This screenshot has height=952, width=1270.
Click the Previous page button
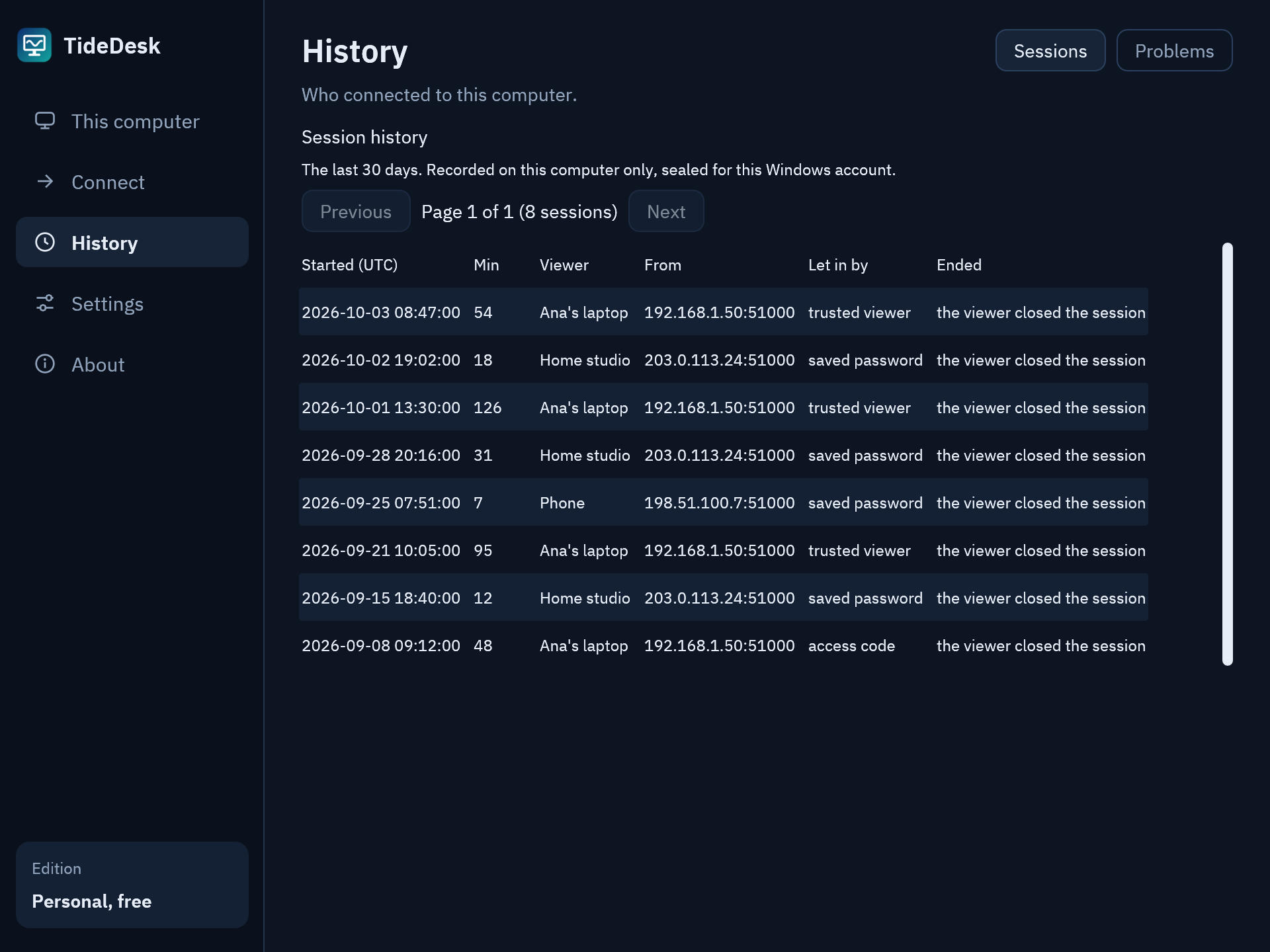tap(356, 212)
